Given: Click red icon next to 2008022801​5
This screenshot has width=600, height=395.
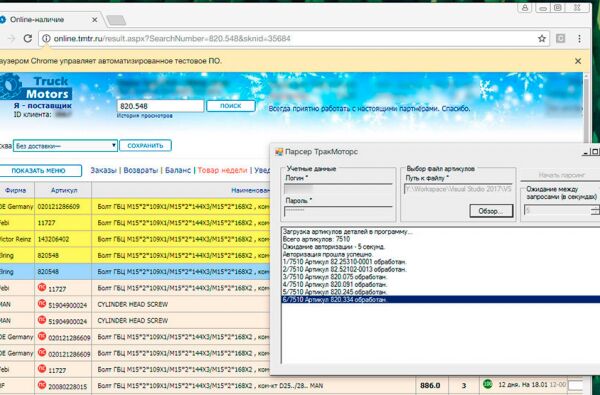Looking at the screenshot, I should [42, 384].
